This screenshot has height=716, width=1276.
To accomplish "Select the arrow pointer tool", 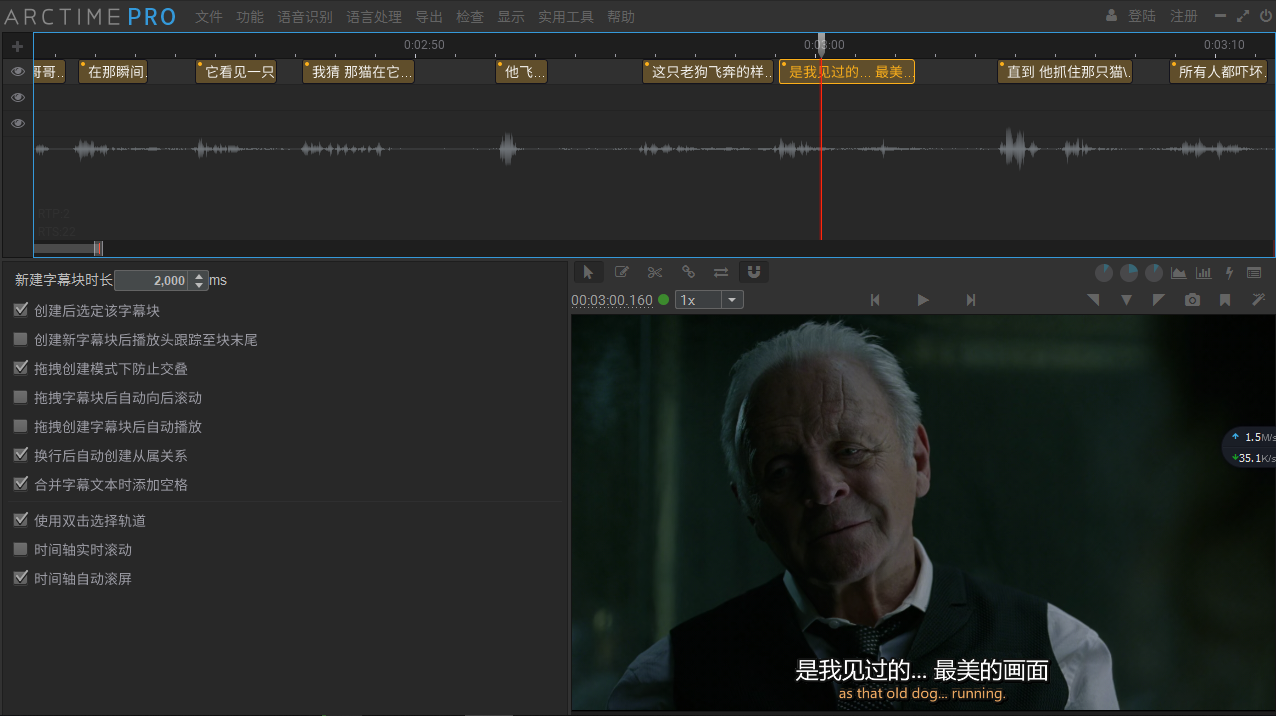I will (x=588, y=272).
